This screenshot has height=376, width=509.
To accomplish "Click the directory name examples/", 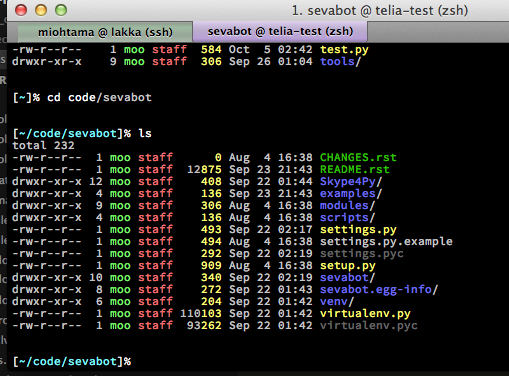I will [x=351, y=194].
